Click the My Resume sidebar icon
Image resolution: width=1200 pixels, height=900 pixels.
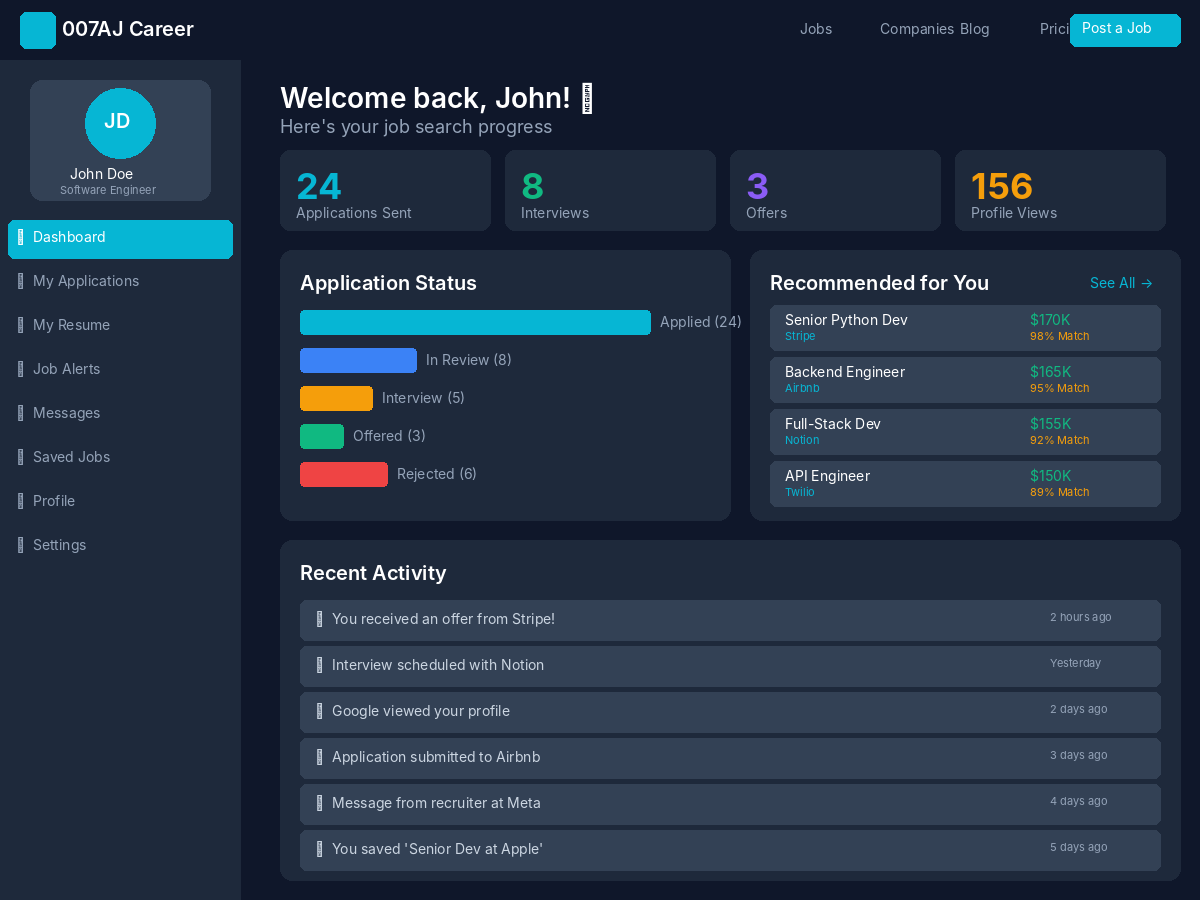point(20,326)
